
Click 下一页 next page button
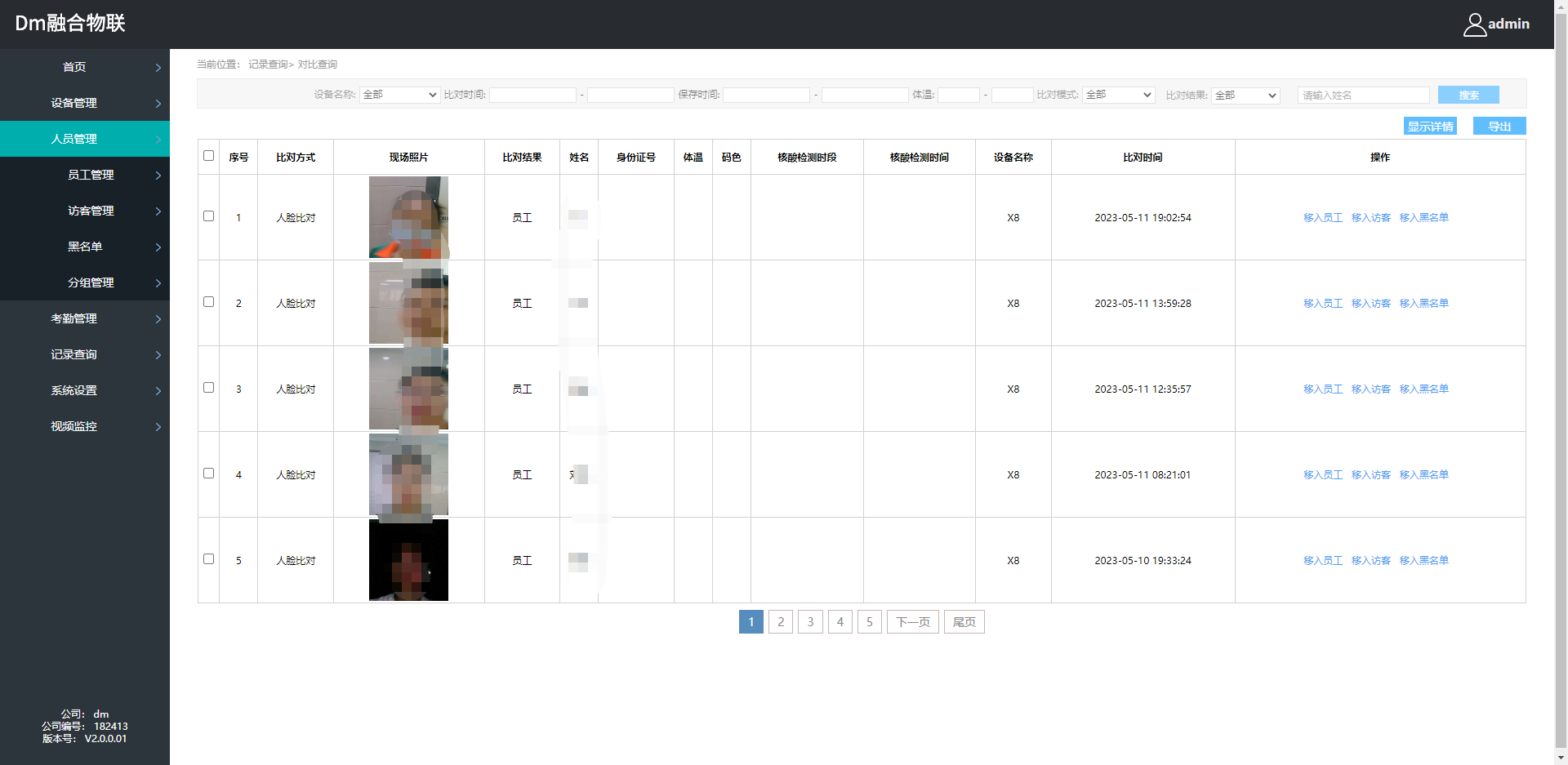click(913, 621)
